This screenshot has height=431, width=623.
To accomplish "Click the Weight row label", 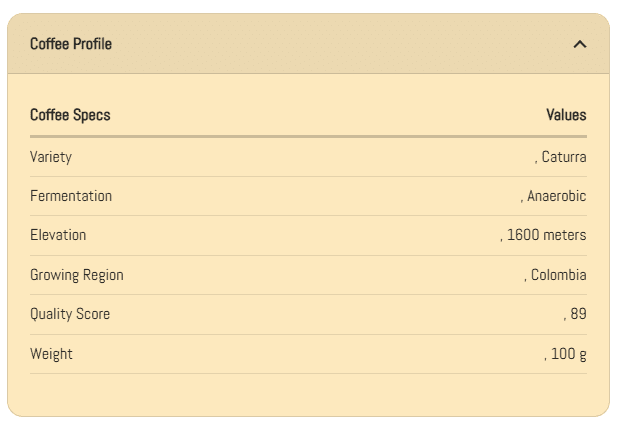I will (51, 354).
